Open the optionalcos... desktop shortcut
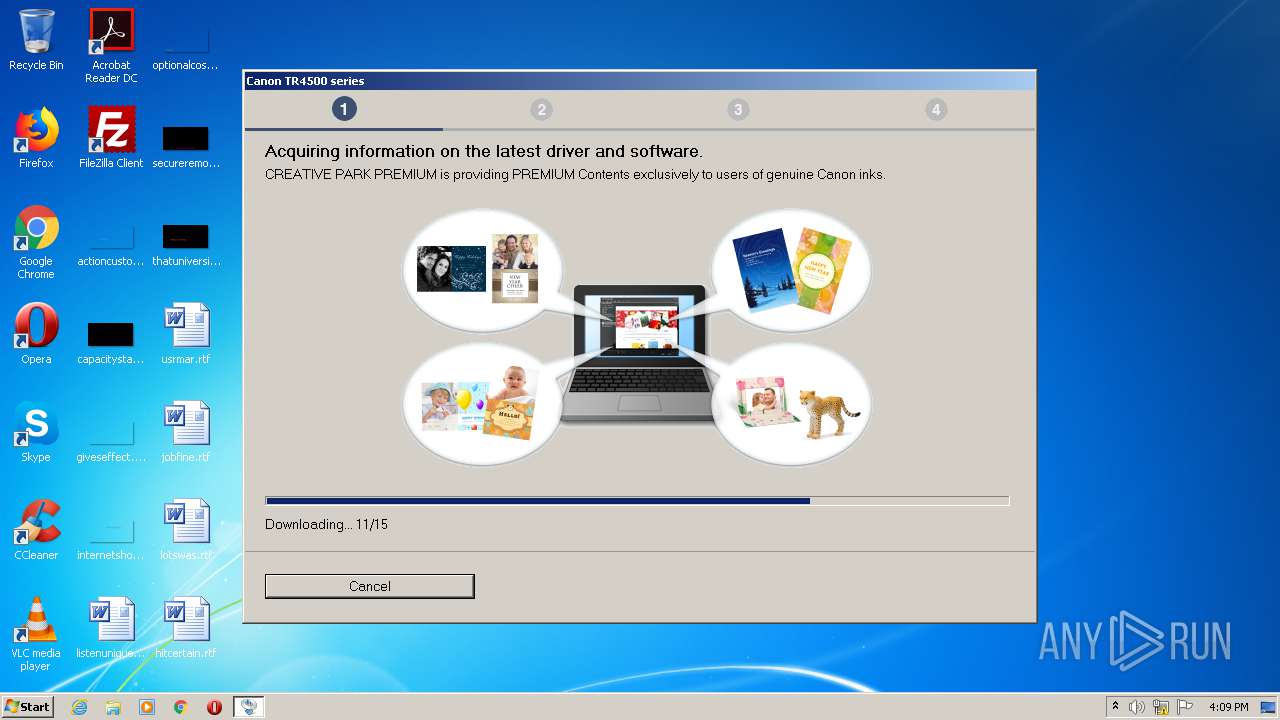Viewport: 1280px width, 720px height. 185,46
